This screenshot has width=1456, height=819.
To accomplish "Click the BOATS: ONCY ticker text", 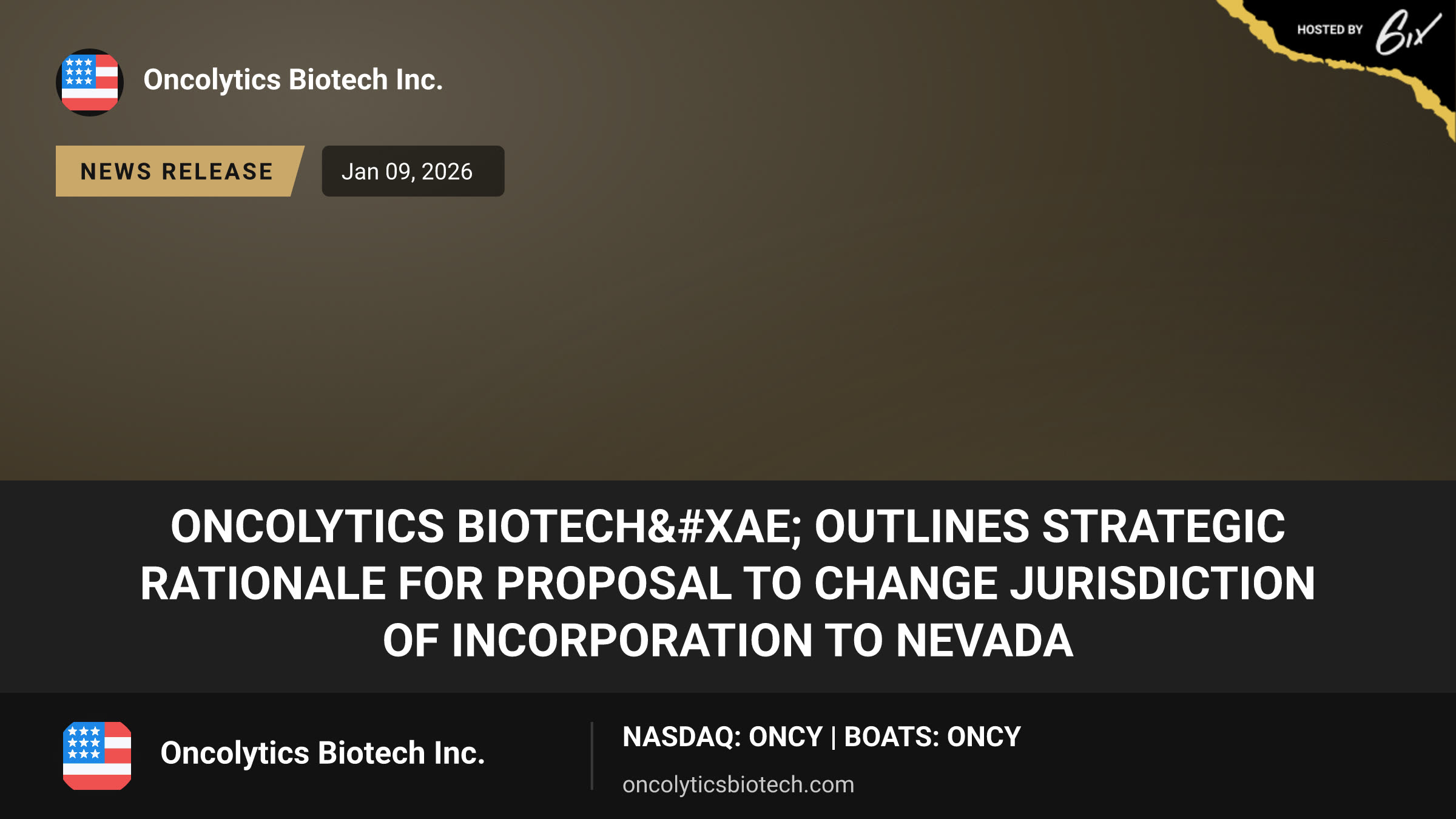I will (932, 737).
